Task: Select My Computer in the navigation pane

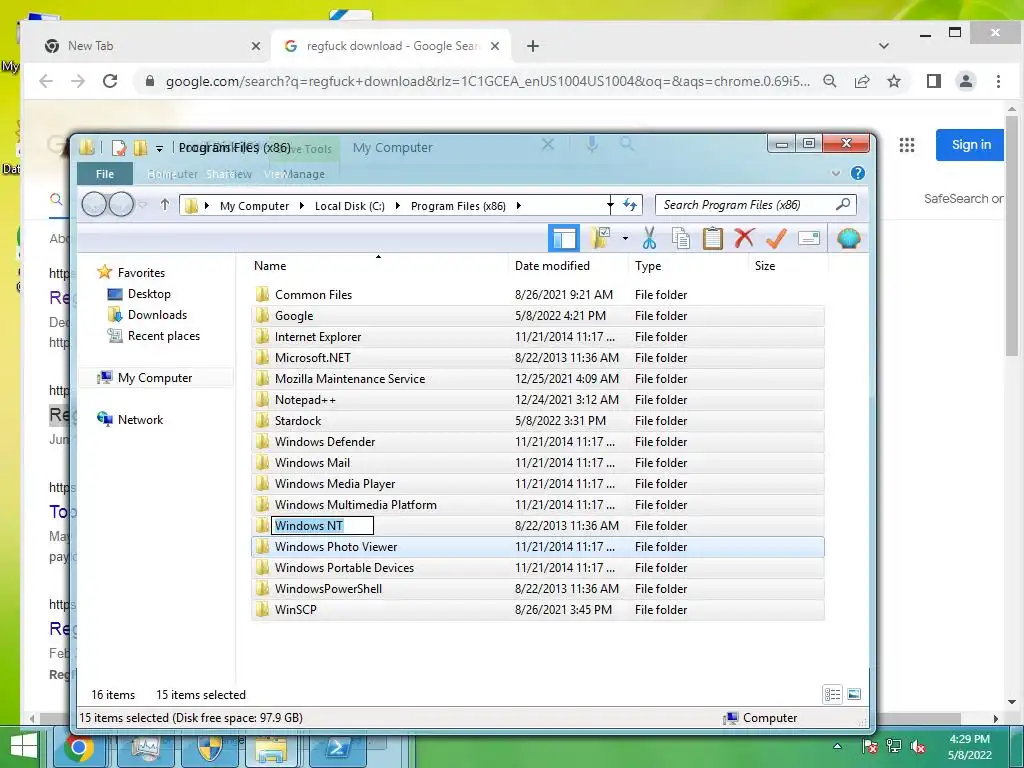Action: [155, 377]
